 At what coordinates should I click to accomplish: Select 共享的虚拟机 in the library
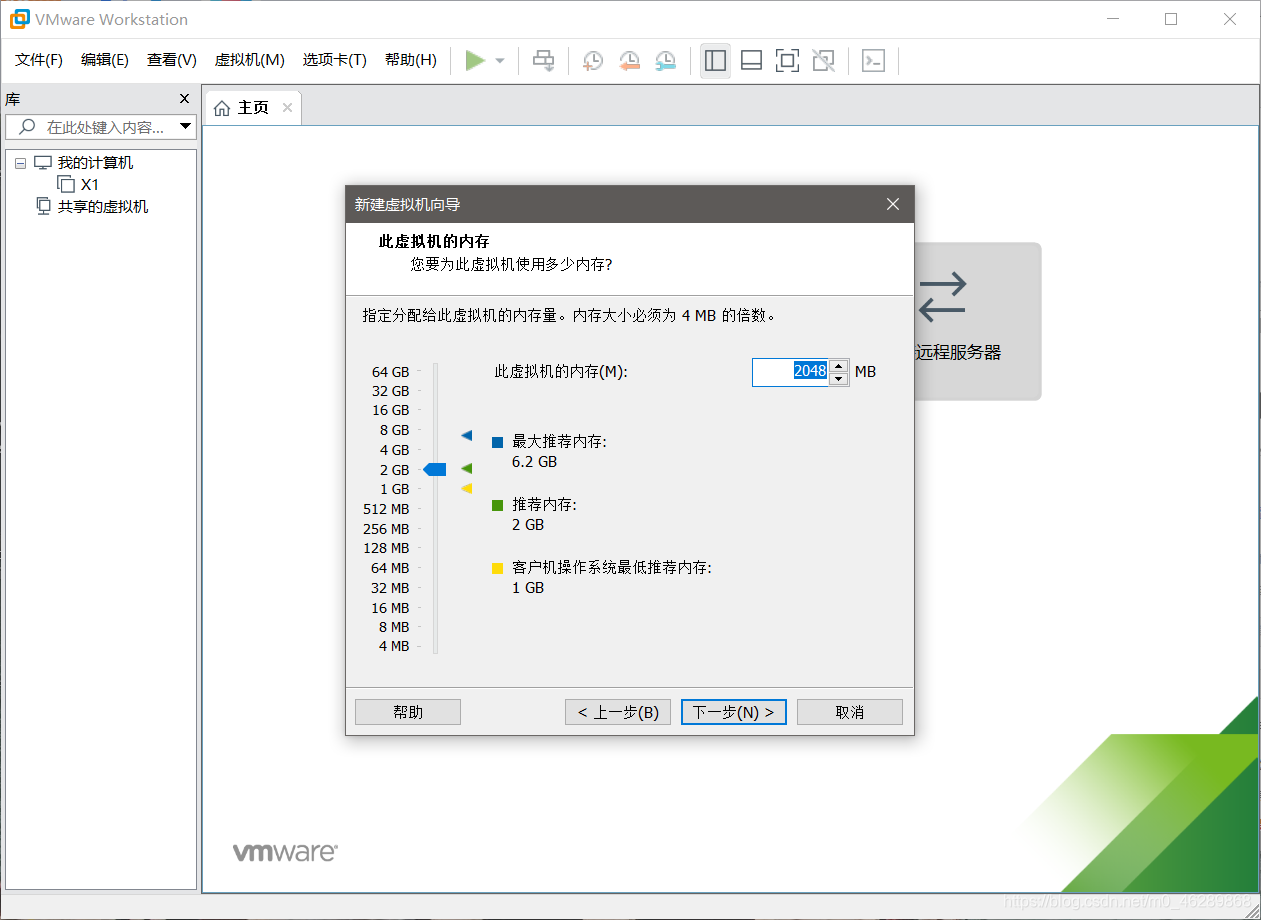click(x=103, y=207)
